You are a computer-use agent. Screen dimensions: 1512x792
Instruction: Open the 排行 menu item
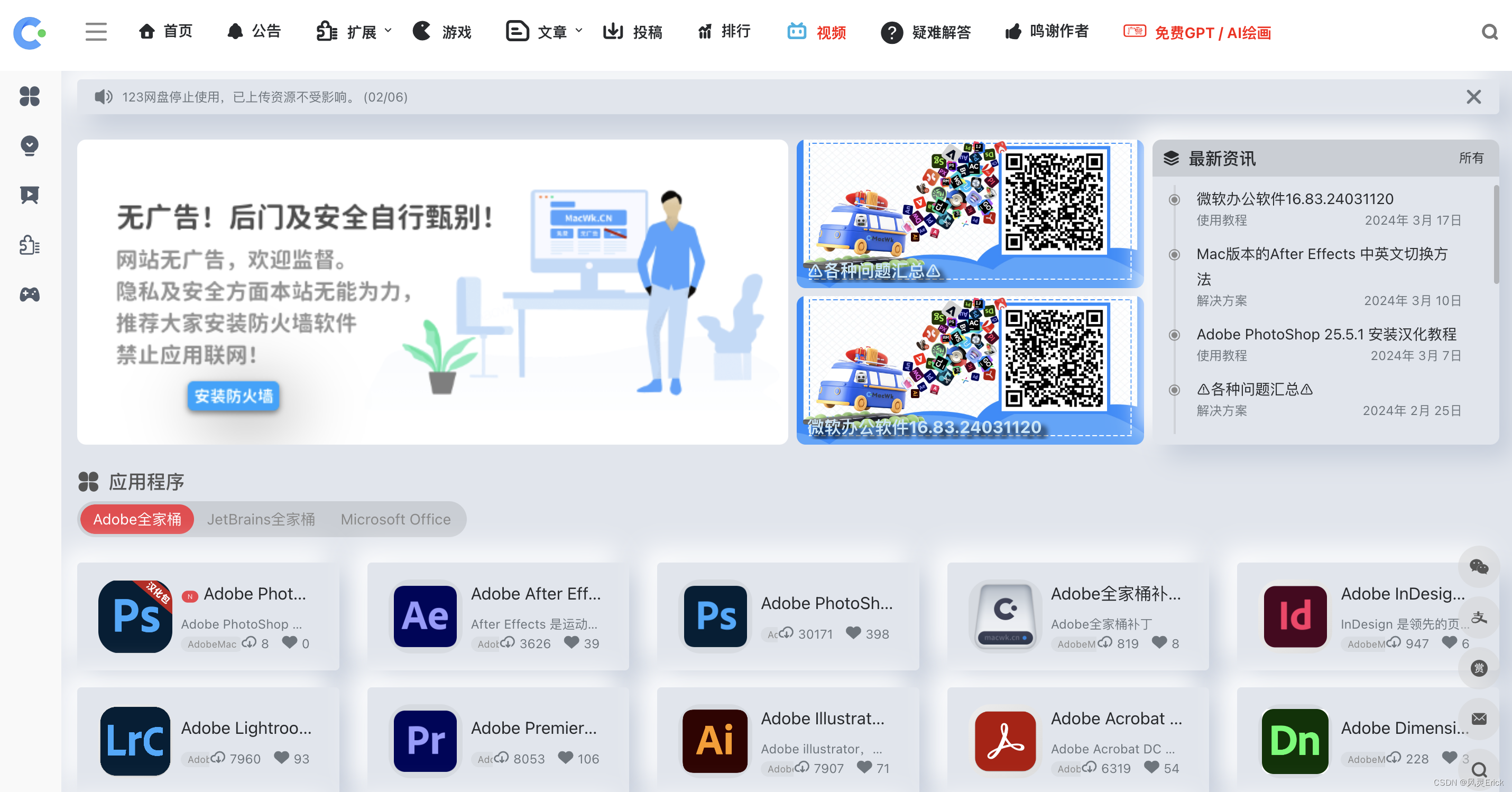(724, 32)
